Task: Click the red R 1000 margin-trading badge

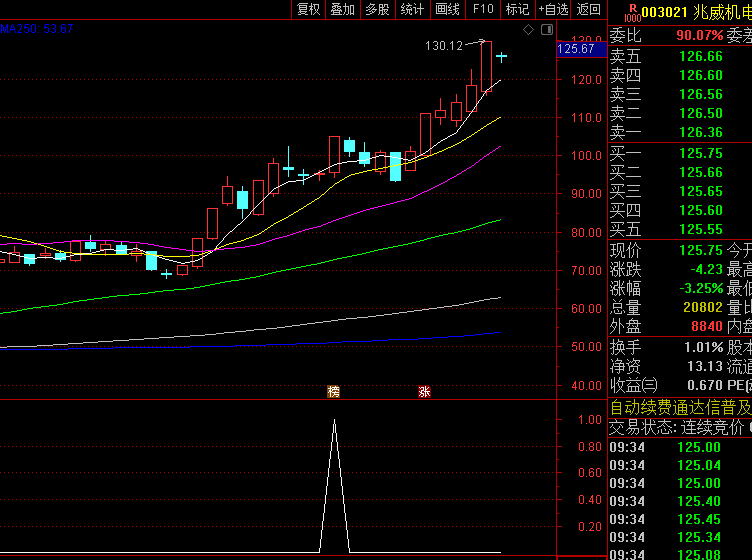Action: click(x=633, y=13)
